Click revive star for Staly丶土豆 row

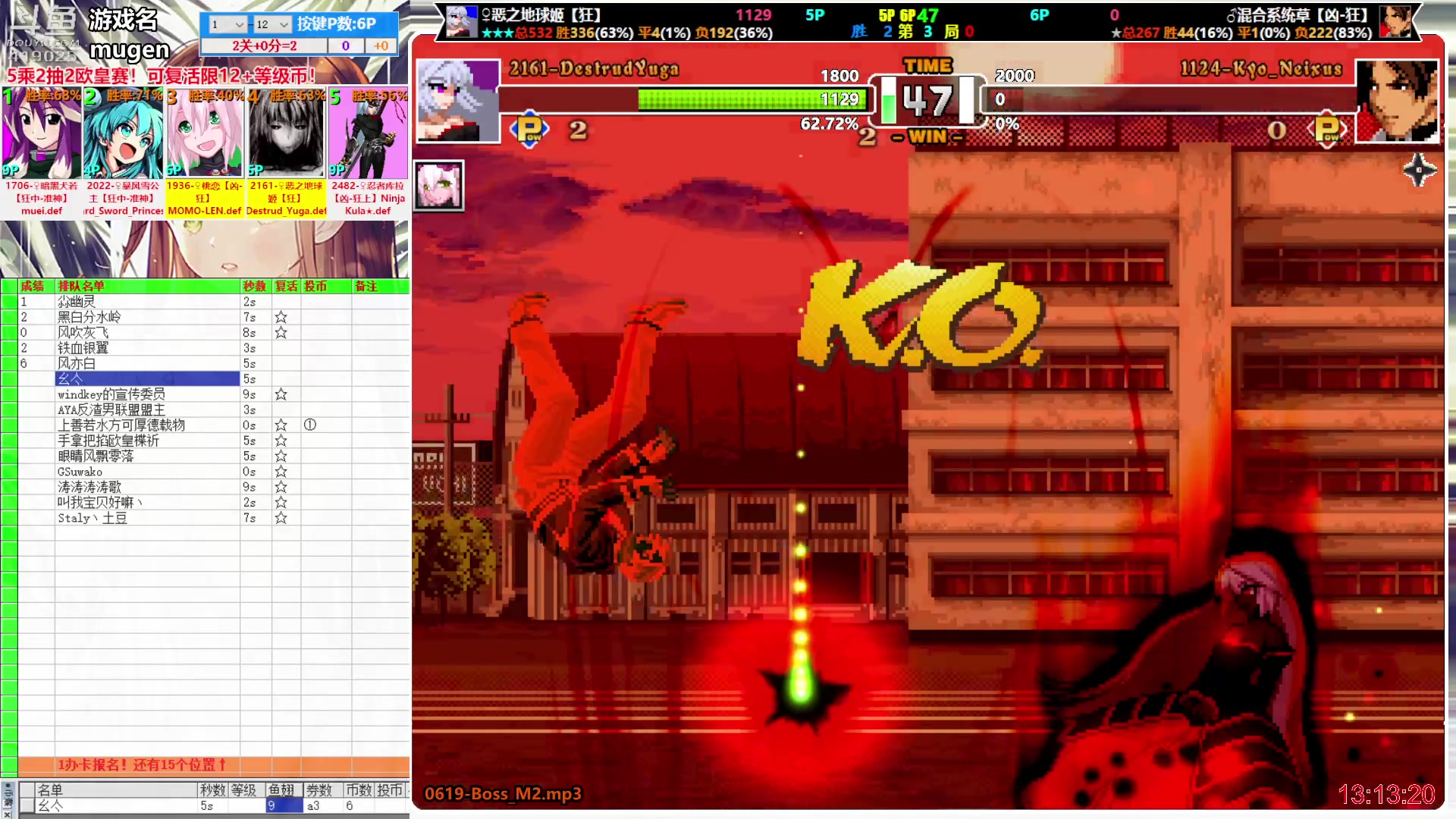pyautogui.click(x=281, y=518)
